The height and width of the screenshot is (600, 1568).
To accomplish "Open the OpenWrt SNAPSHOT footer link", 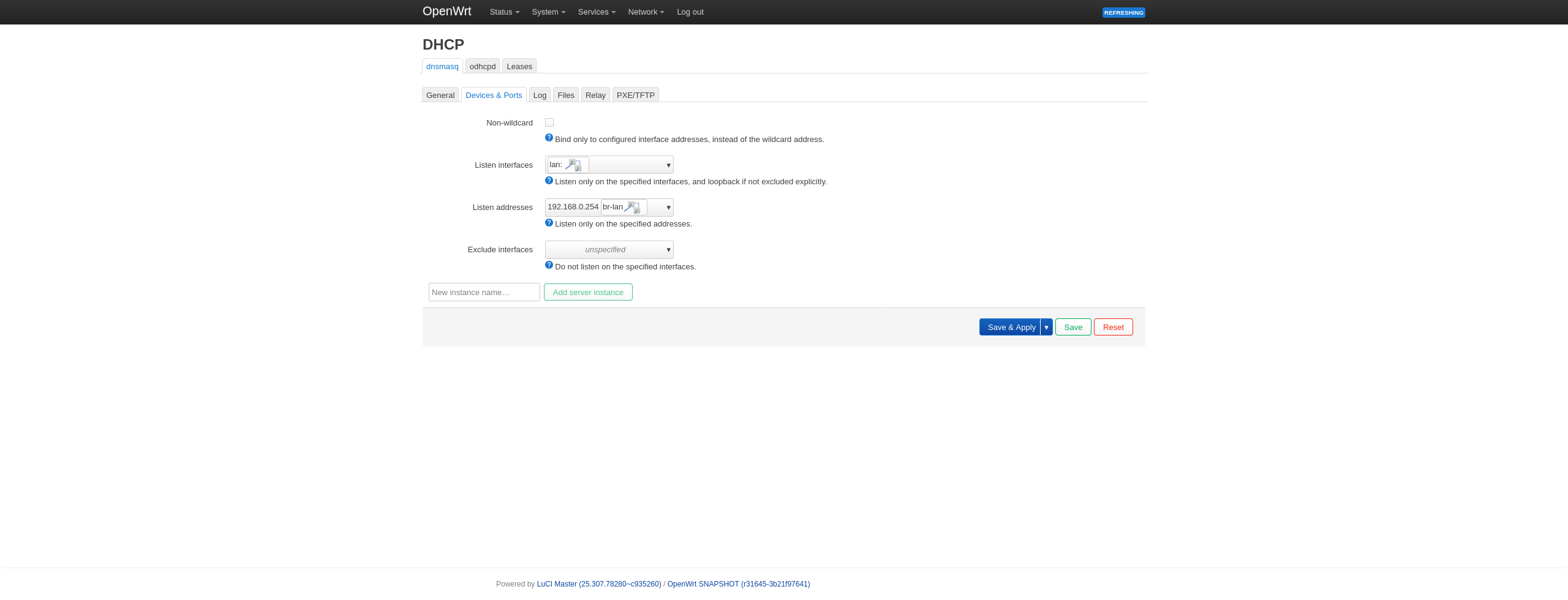I will [x=739, y=584].
